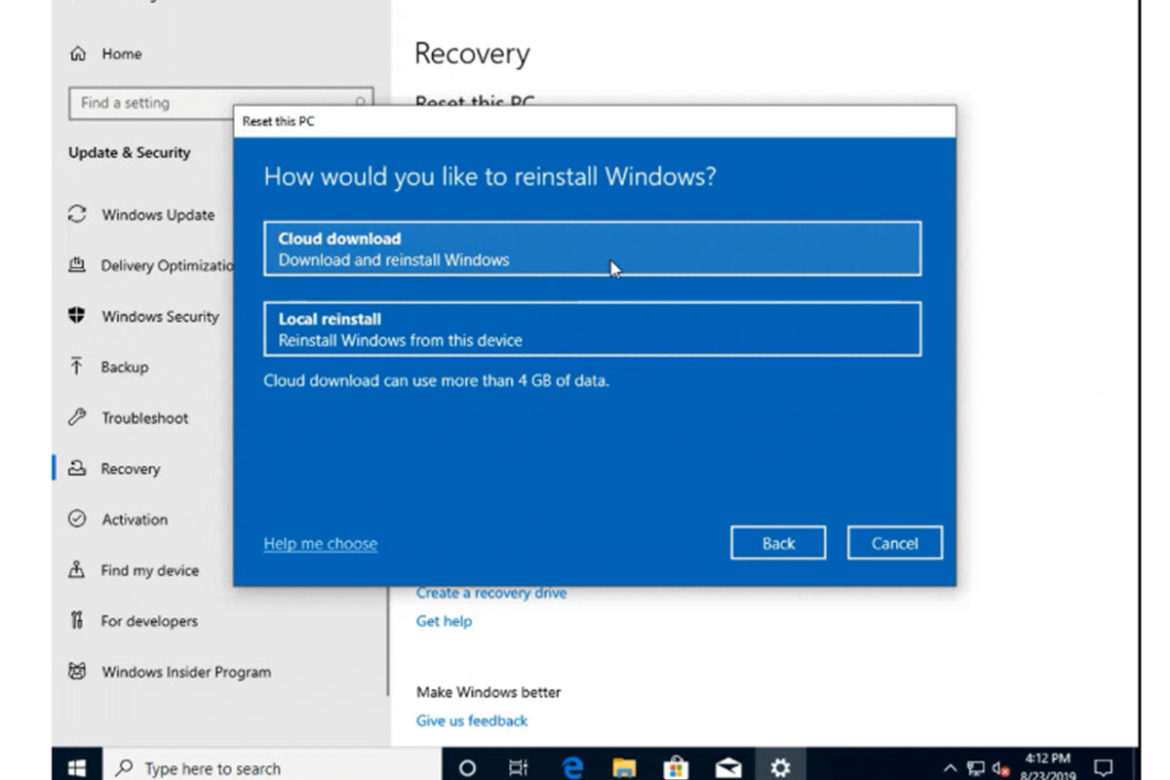Show hidden system tray icons
This screenshot has width=1170, height=780.
pyautogui.click(x=950, y=767)
